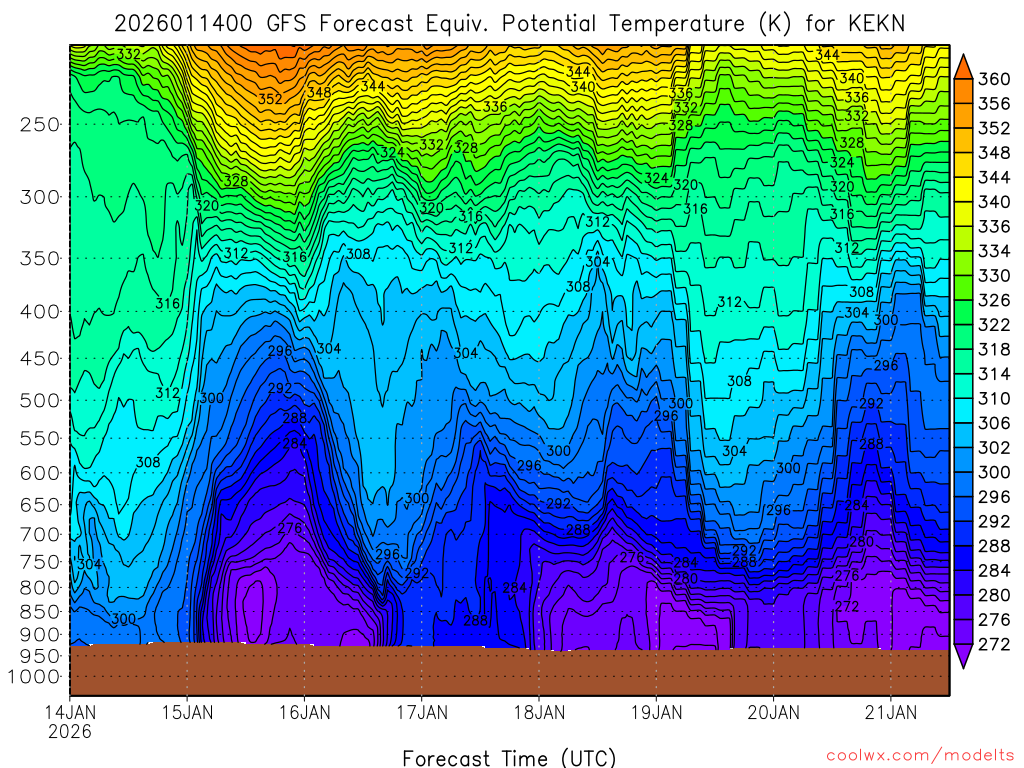This screenshot has width=1024, height=768.
Task: Click the 900 pressure level on y-axis
Action: point(39,635)
